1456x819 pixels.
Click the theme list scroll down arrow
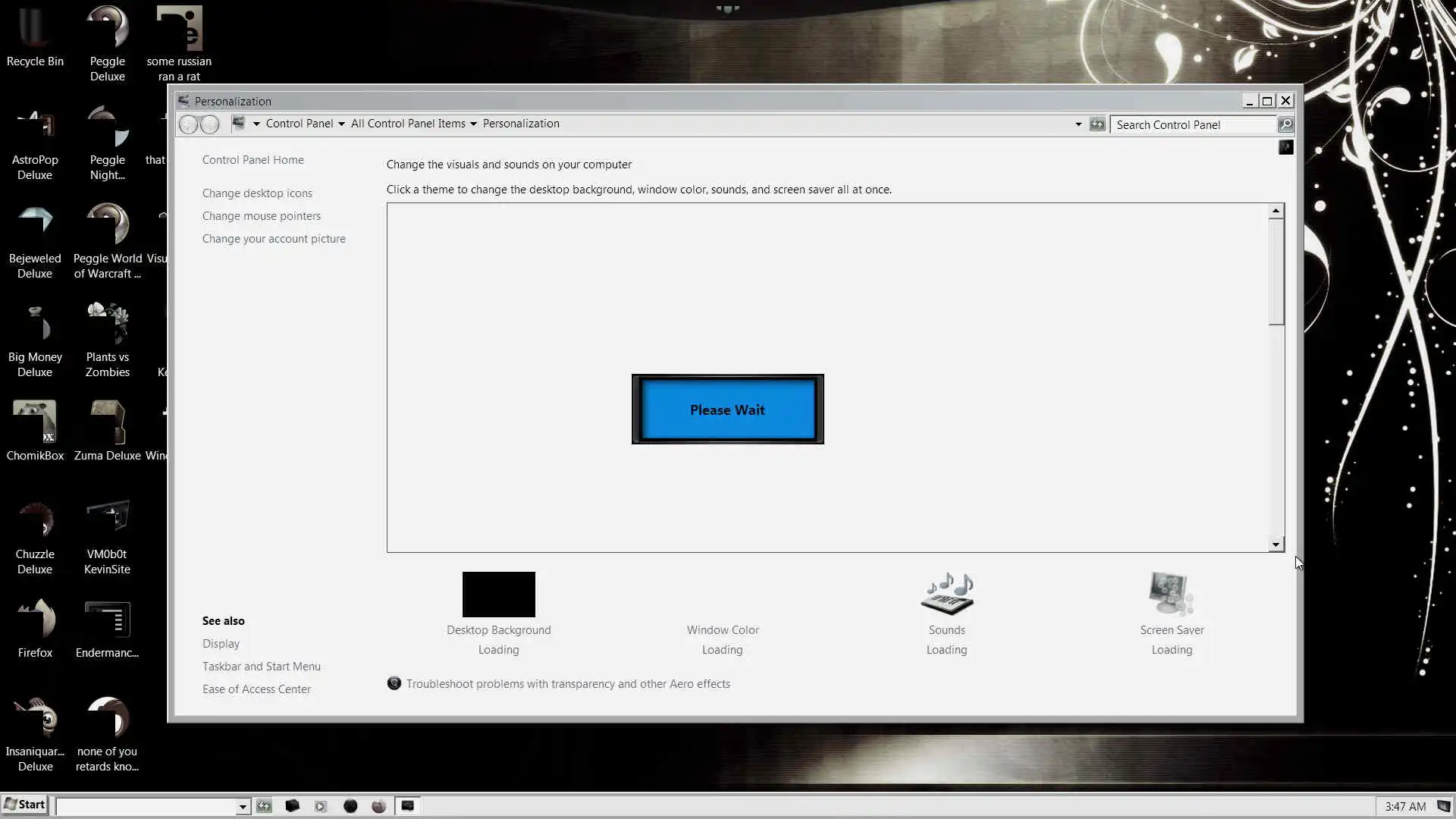1276,544
